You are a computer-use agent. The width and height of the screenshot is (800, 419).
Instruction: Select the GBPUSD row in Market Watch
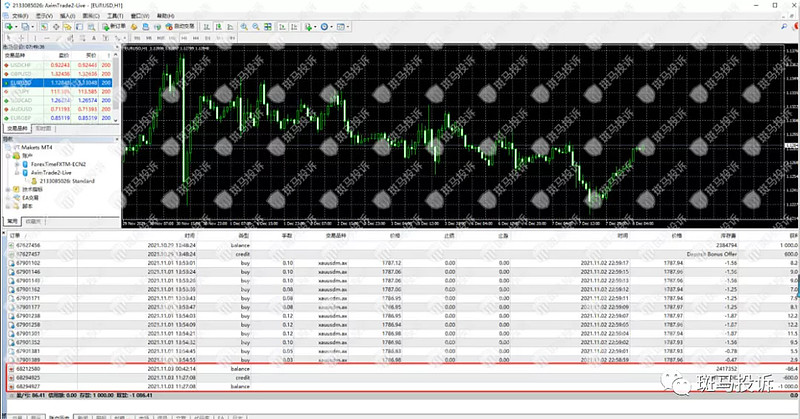(x=57, y=73)
